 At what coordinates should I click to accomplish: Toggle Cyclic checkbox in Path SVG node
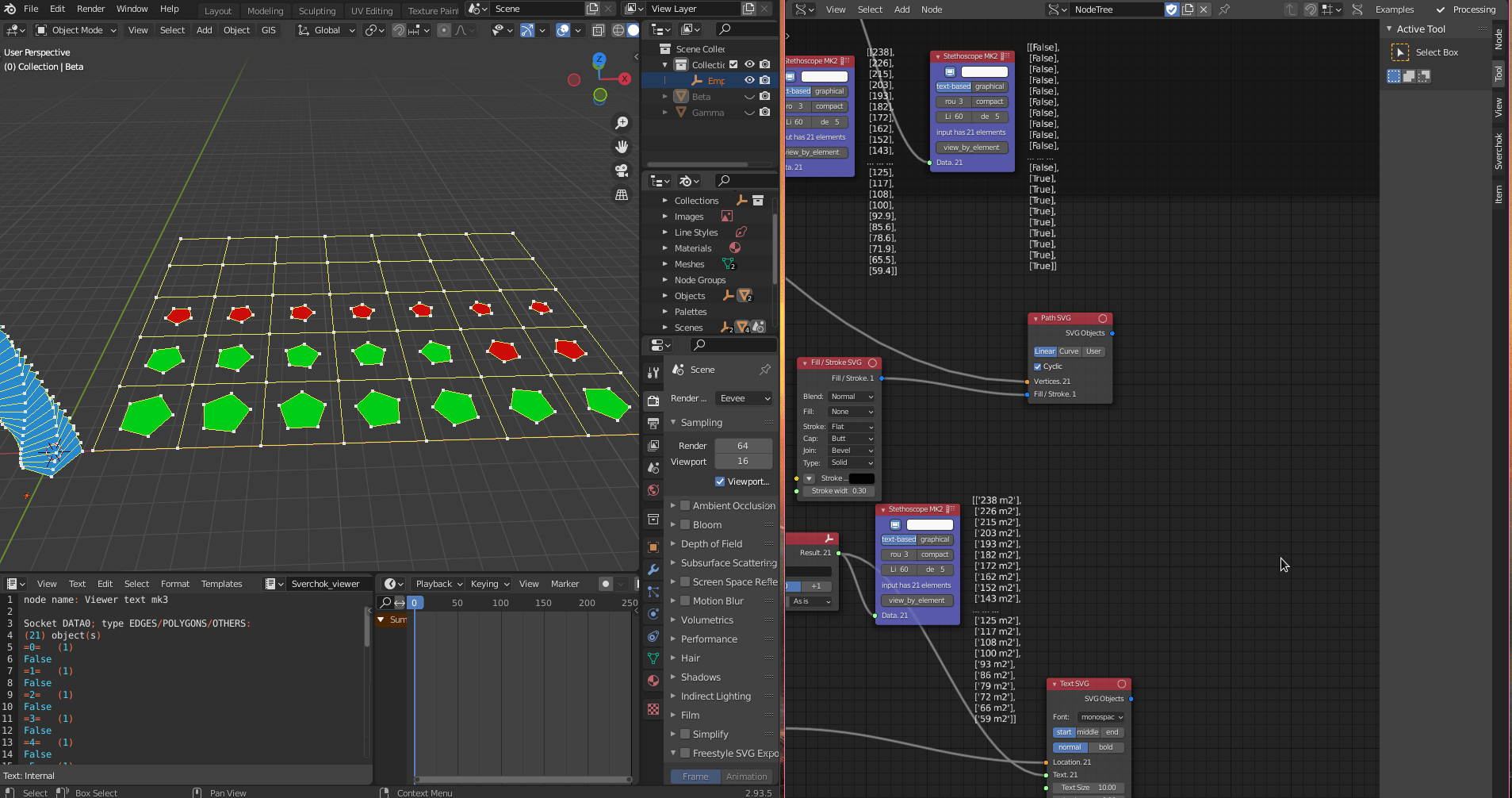(1038, 366)
